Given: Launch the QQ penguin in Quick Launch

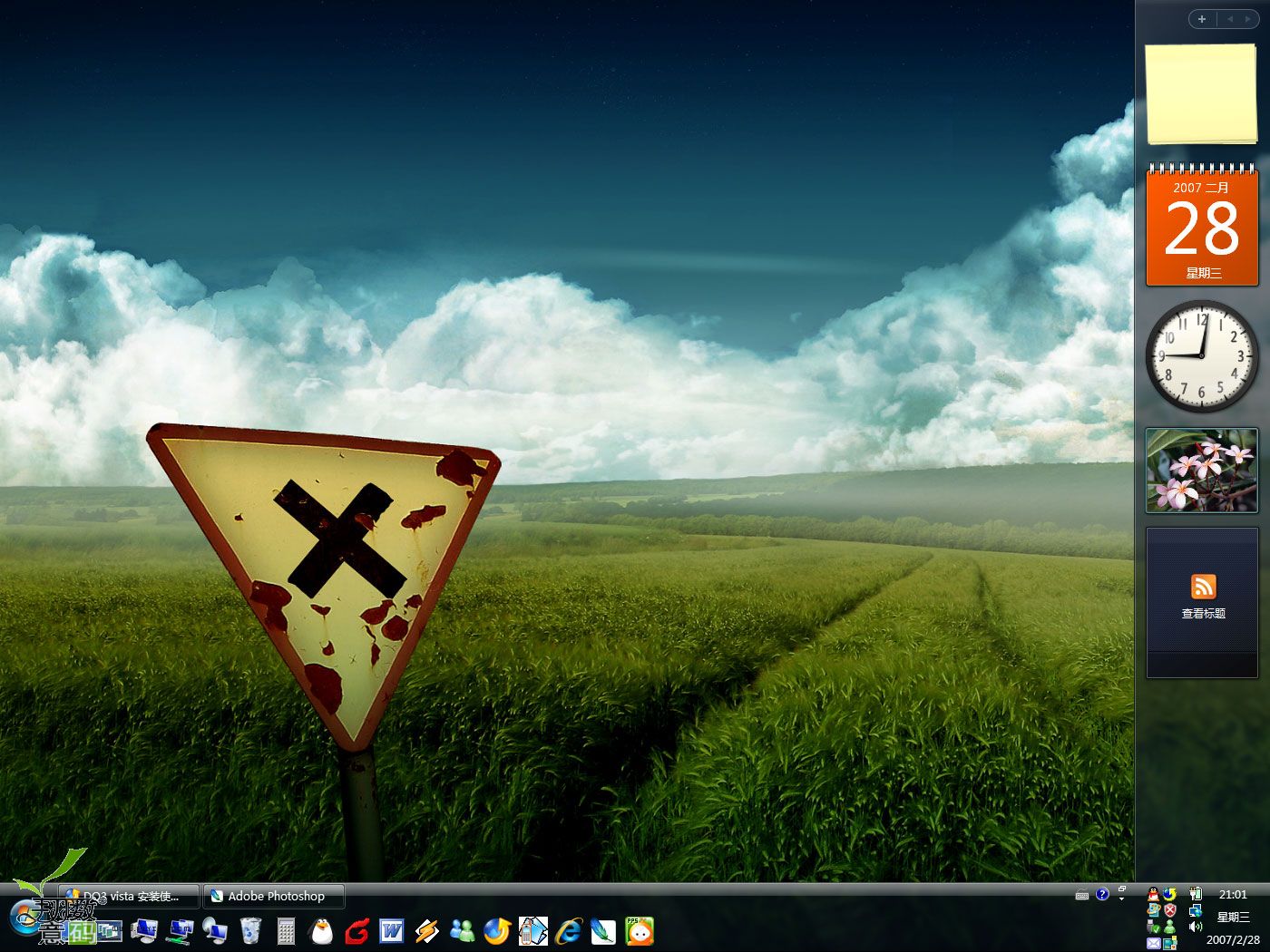Looking at the screenshot, I should pos(321,931).
